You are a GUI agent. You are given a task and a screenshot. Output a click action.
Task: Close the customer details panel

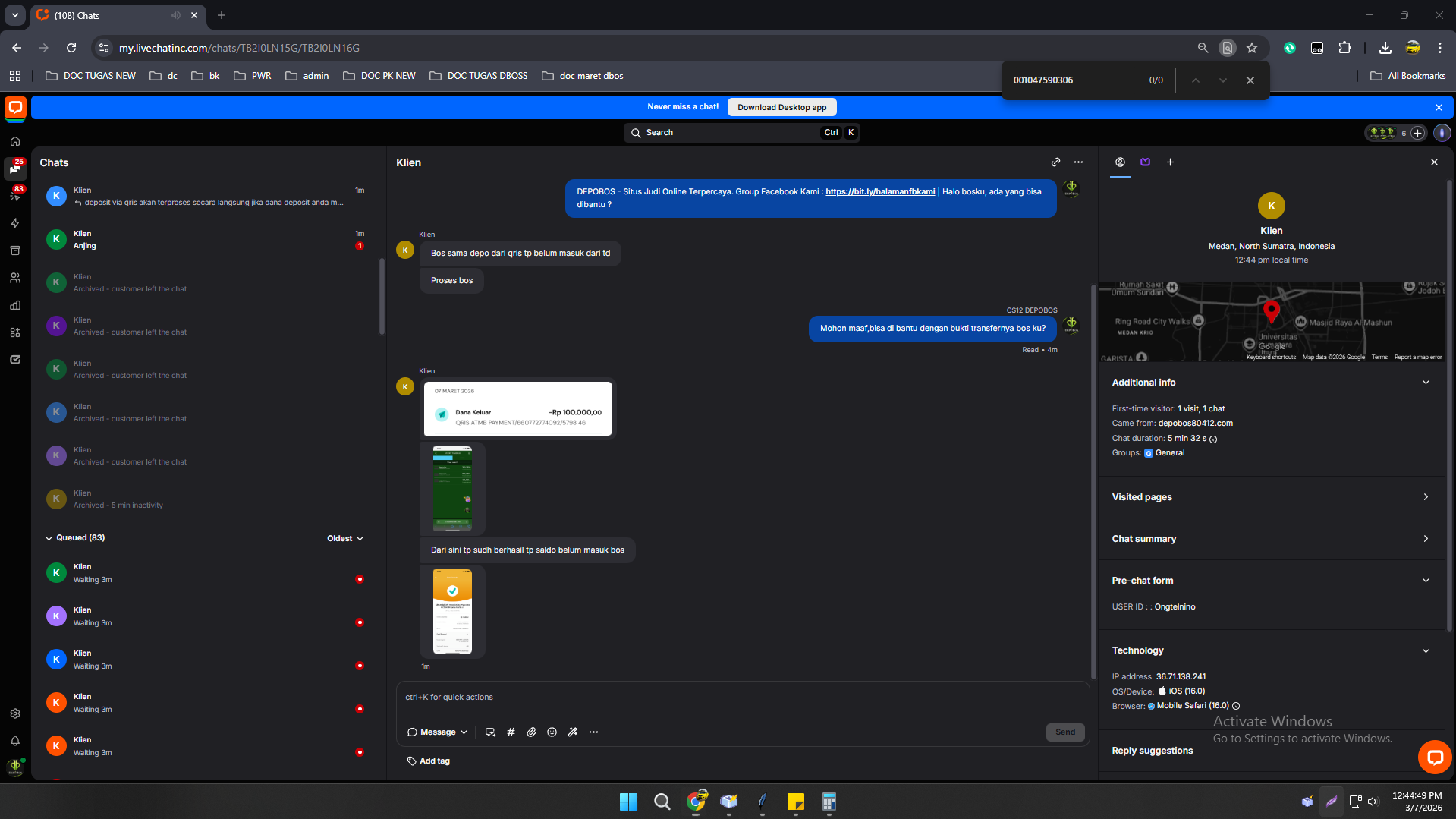[1434, 162]
